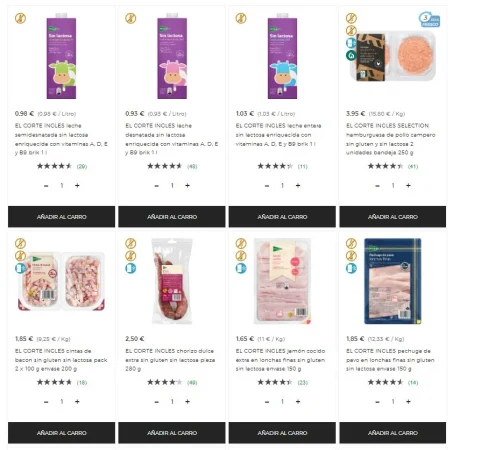The image size is (481, 450).
Task: Increase quantity of jamón cocido with plus
Action: pyautogui.click(x=298, y=402)
